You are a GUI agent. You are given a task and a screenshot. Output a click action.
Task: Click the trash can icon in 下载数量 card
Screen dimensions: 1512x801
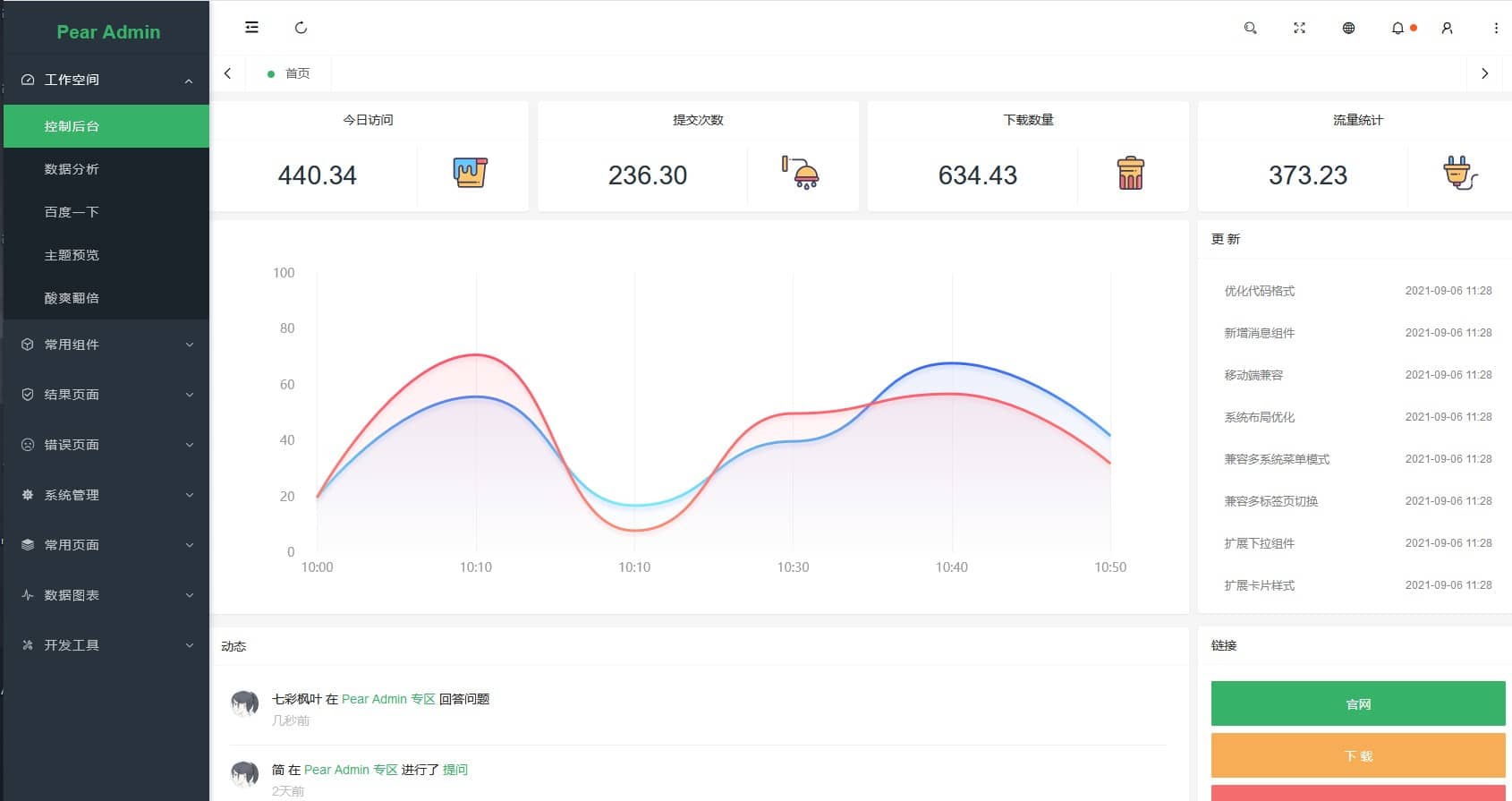click(x=1130, y=174)
